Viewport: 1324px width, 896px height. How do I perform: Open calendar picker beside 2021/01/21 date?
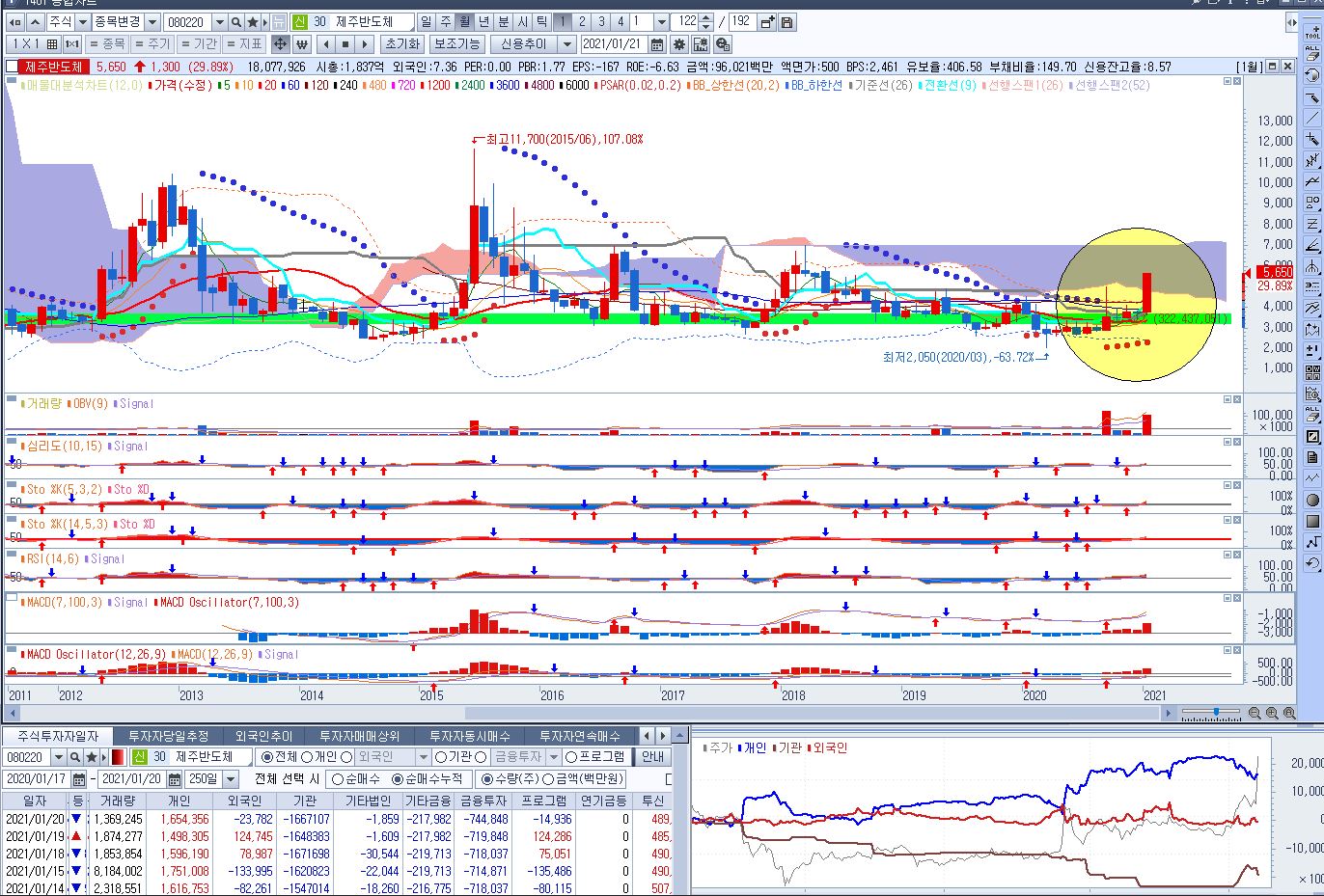click(657, 44)
